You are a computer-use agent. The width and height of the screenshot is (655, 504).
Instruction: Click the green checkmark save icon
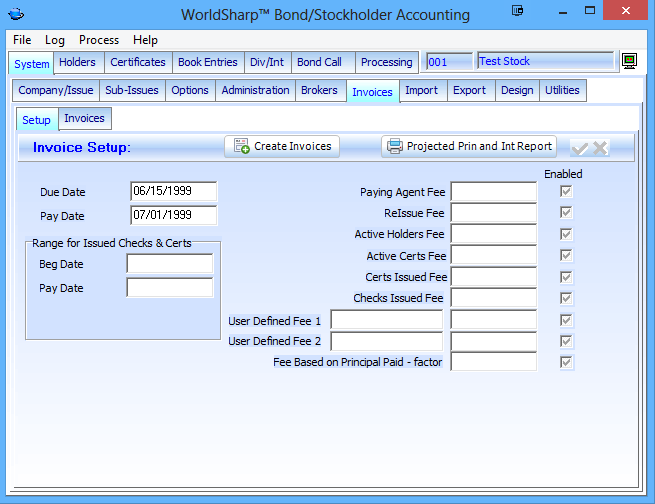click(x=579, y=148)
